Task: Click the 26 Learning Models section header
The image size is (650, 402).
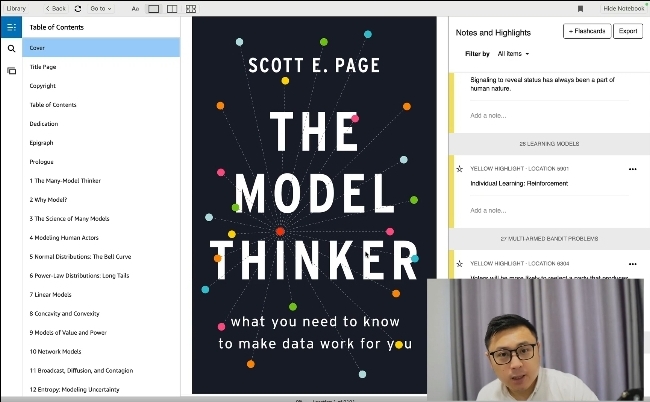Action: click(x=549, y=144)
